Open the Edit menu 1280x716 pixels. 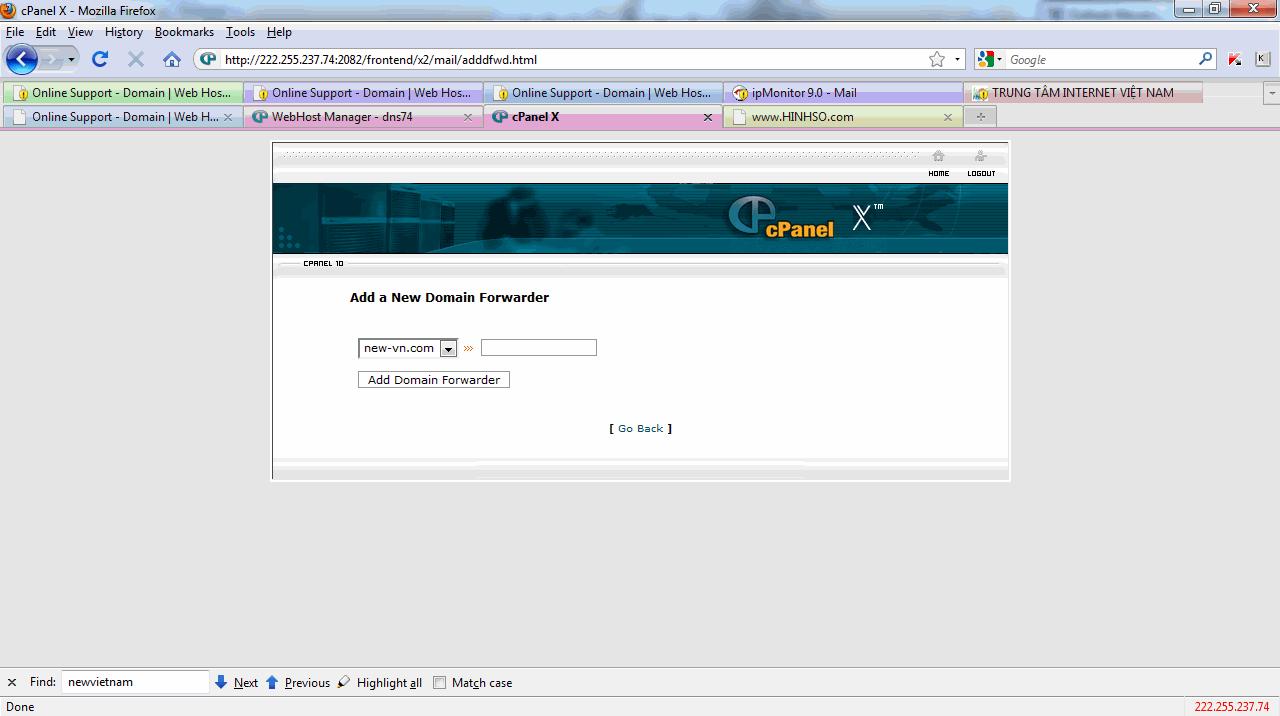tap(46, 32)
